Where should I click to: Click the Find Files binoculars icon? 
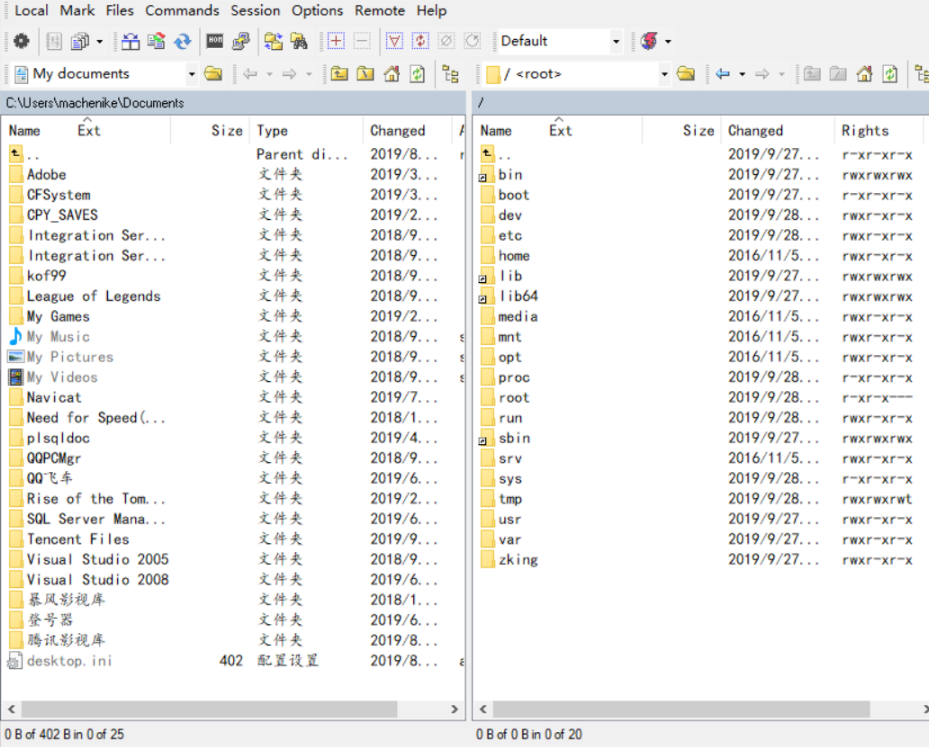tap(299, 41)
